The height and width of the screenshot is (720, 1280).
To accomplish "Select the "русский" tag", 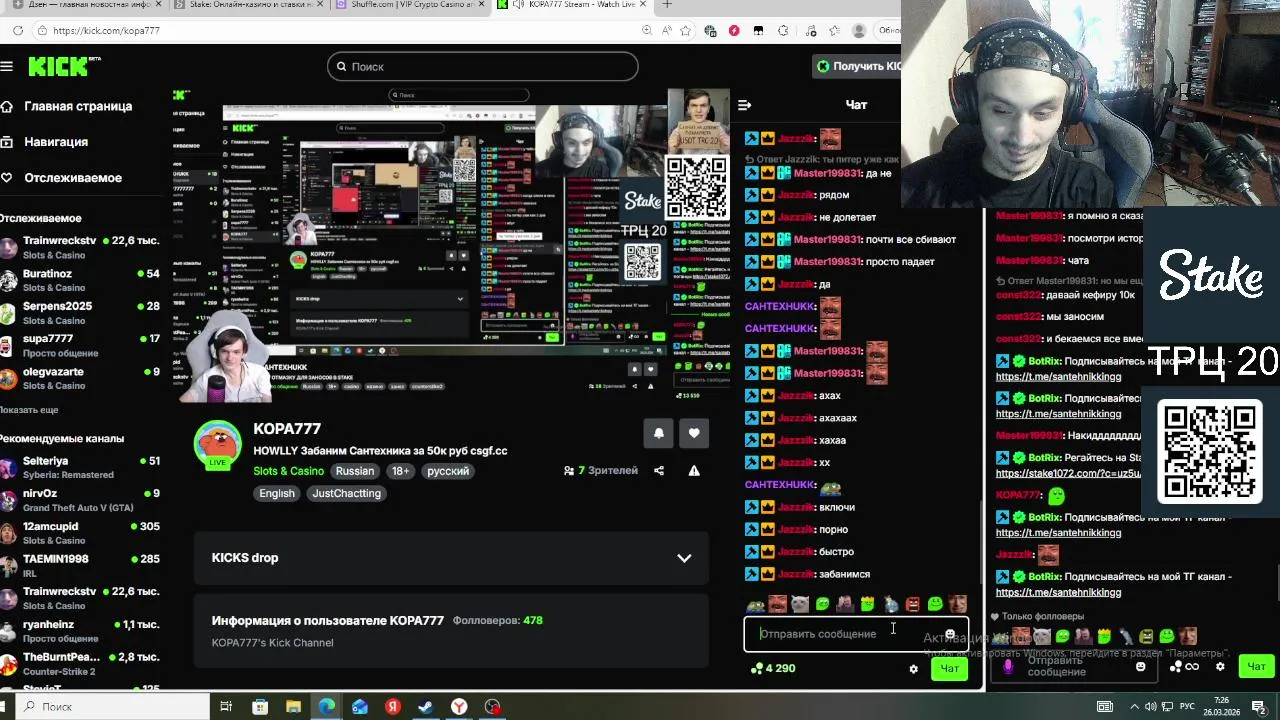I will point(448,471).
